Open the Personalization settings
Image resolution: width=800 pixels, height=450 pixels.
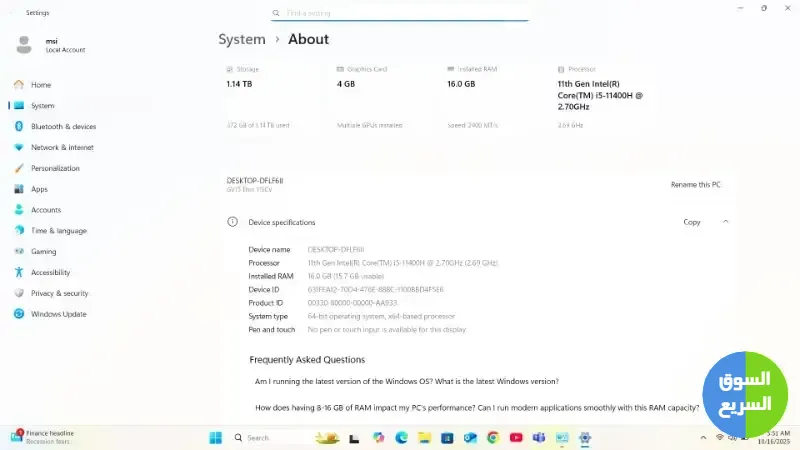55,168
